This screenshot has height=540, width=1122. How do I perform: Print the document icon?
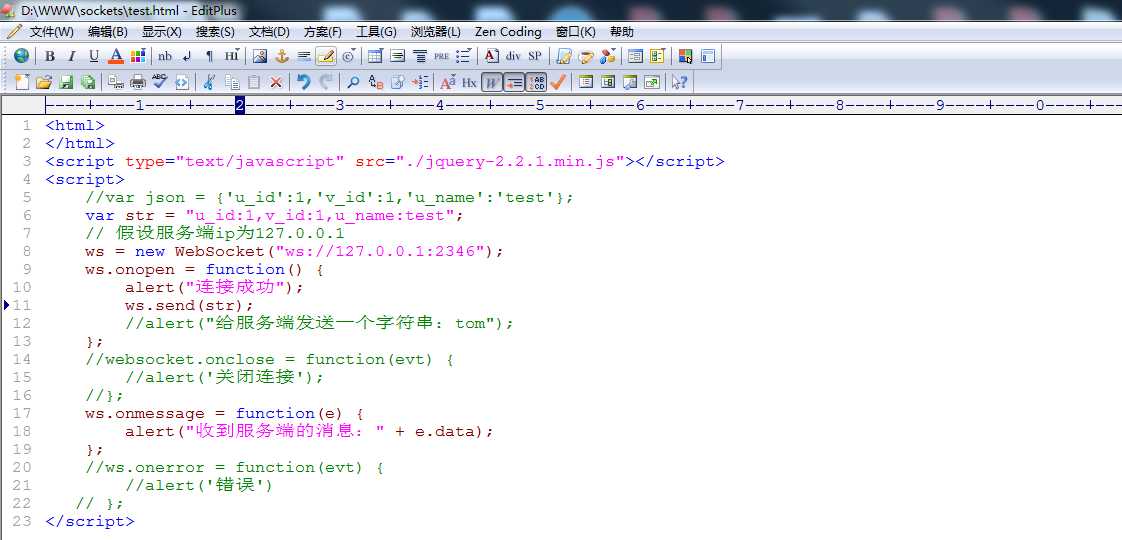click(137, 82)
